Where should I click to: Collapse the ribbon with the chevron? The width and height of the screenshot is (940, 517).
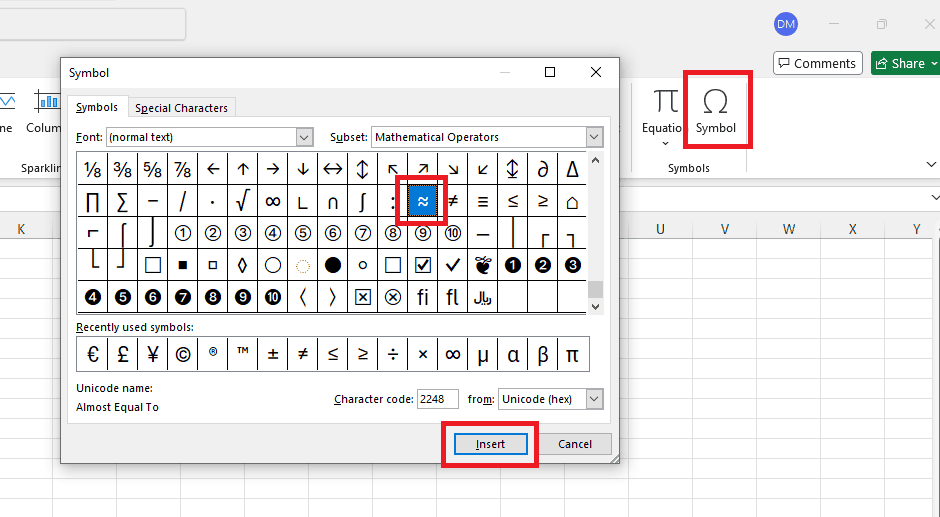tap(930, 164)
